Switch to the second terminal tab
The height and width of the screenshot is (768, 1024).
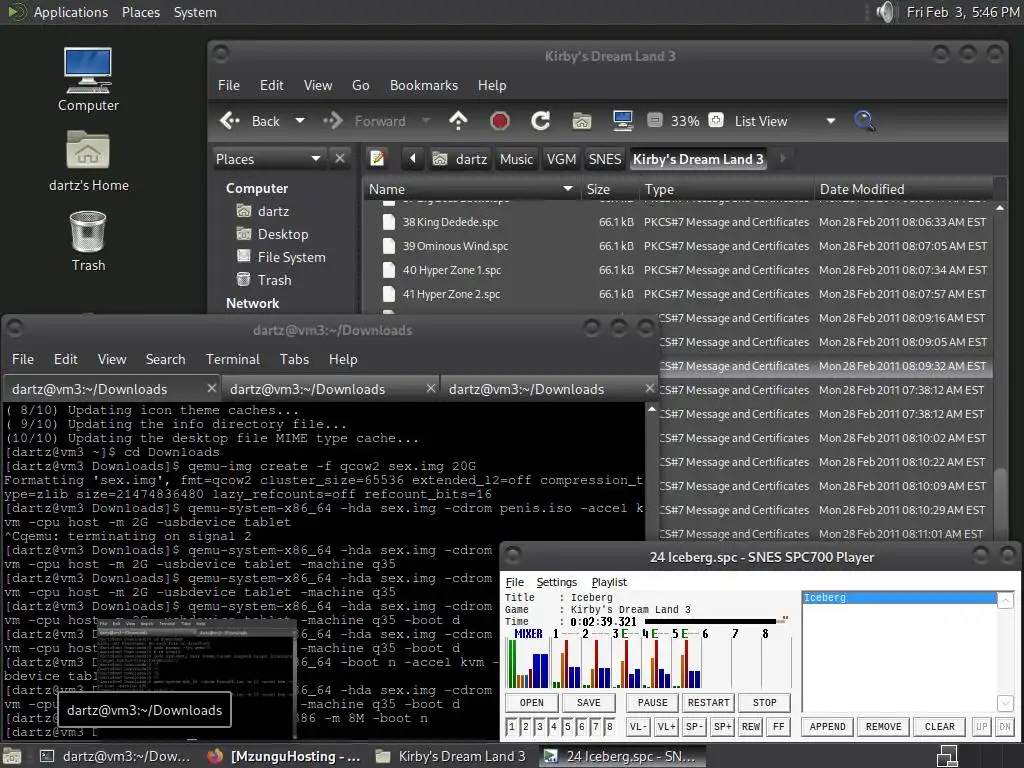(330, 389)
